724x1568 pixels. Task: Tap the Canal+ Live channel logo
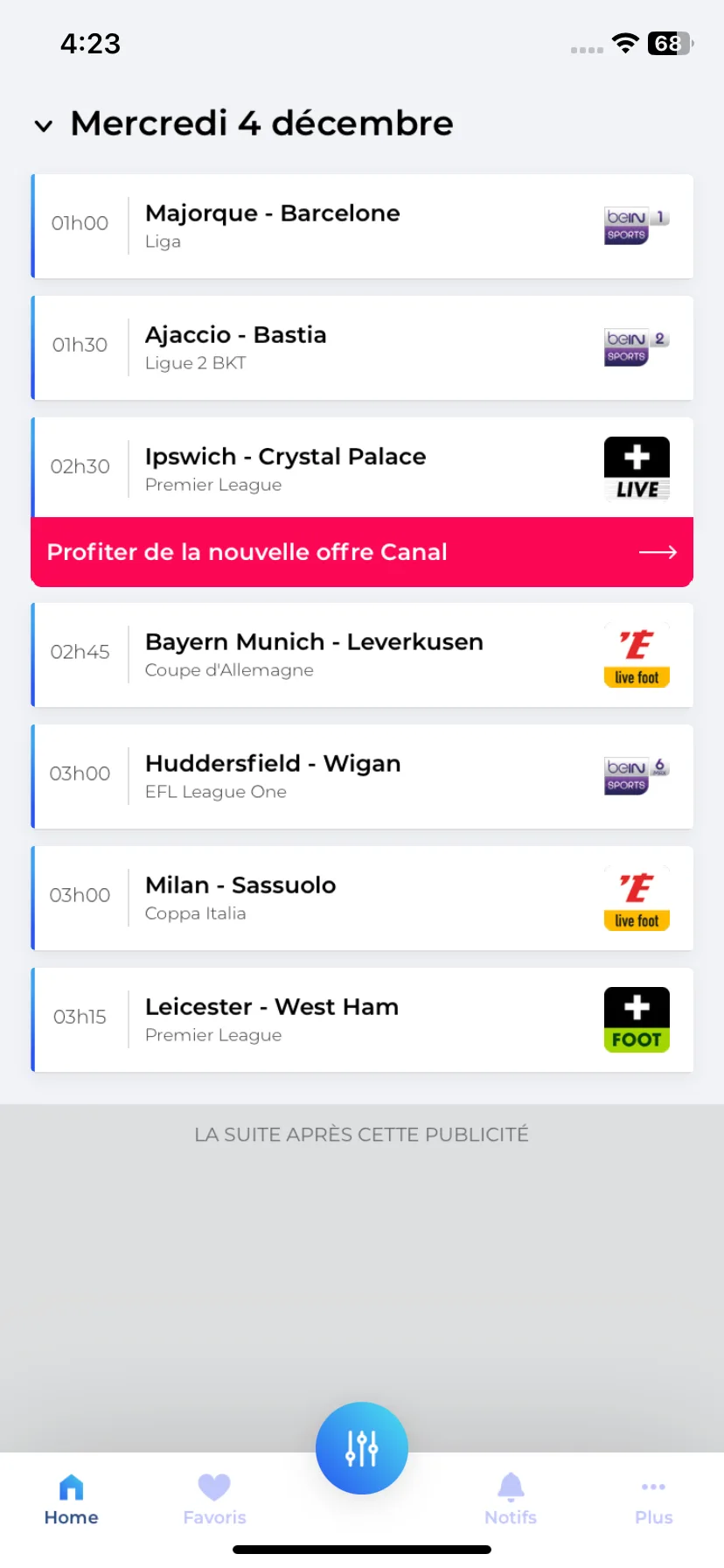pos(637,469)
